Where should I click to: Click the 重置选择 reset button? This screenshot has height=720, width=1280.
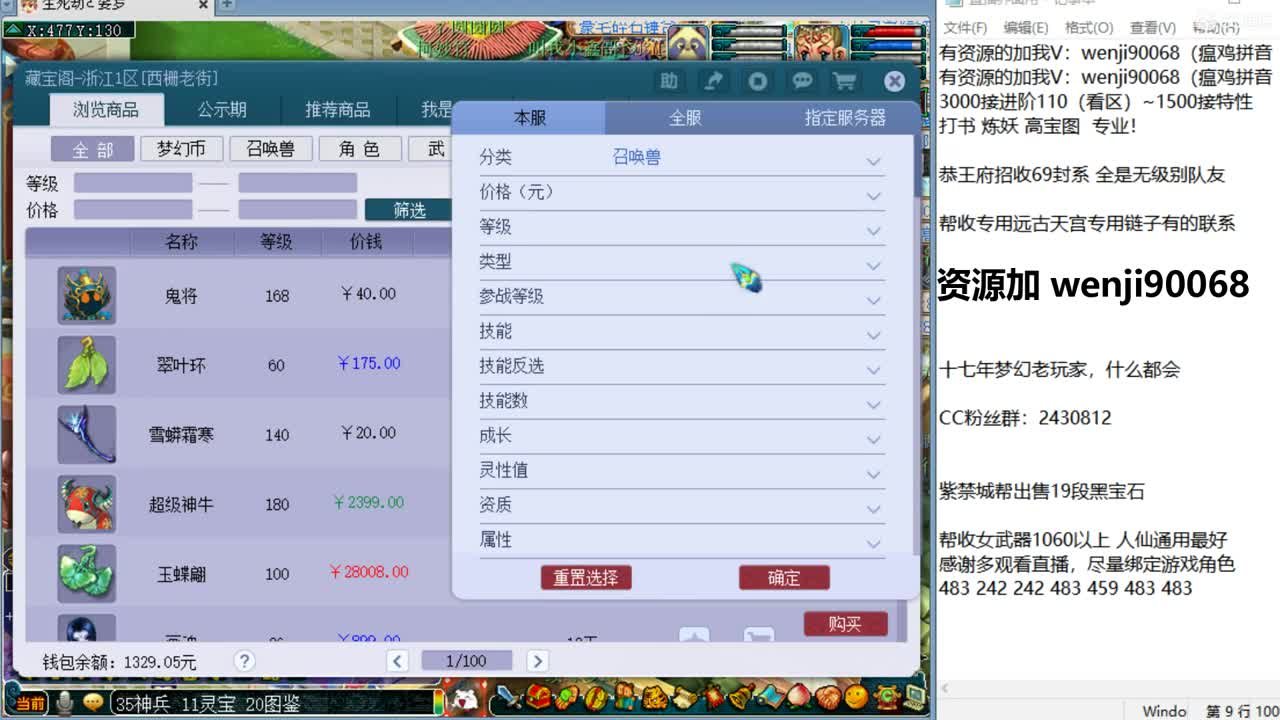pyautogui.click(x=586, y=577)
